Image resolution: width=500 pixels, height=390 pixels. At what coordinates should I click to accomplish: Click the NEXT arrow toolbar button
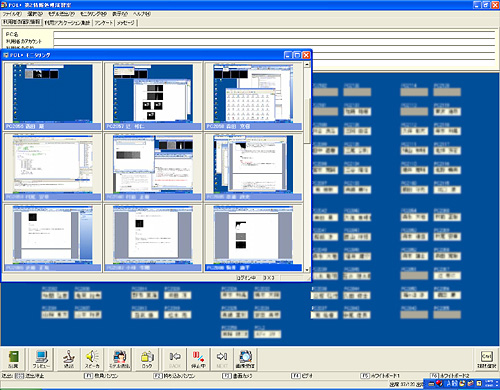coord(222,359)
